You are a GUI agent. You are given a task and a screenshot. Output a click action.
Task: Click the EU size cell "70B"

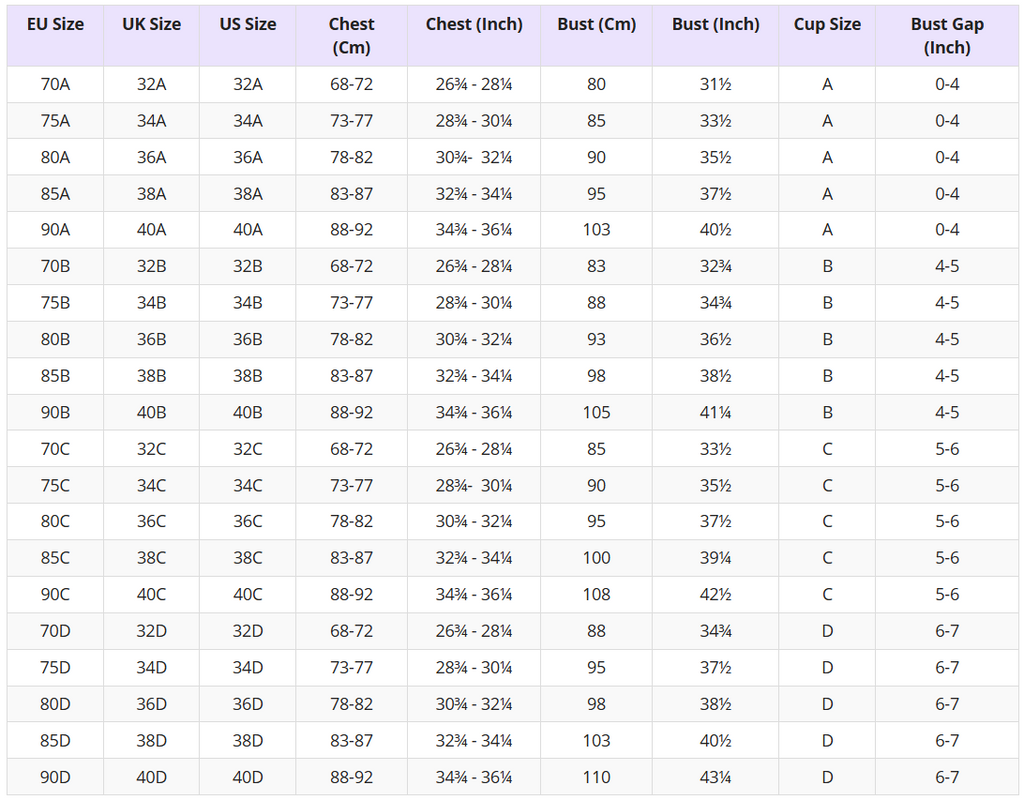(x=56, y=266)
